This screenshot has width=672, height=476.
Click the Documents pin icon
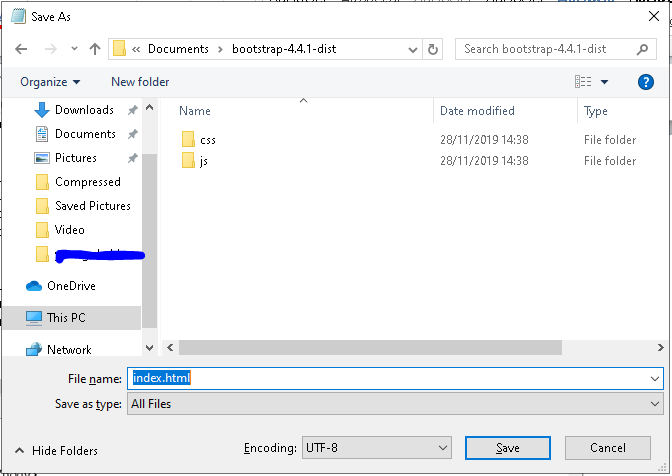tap(132, 135)
